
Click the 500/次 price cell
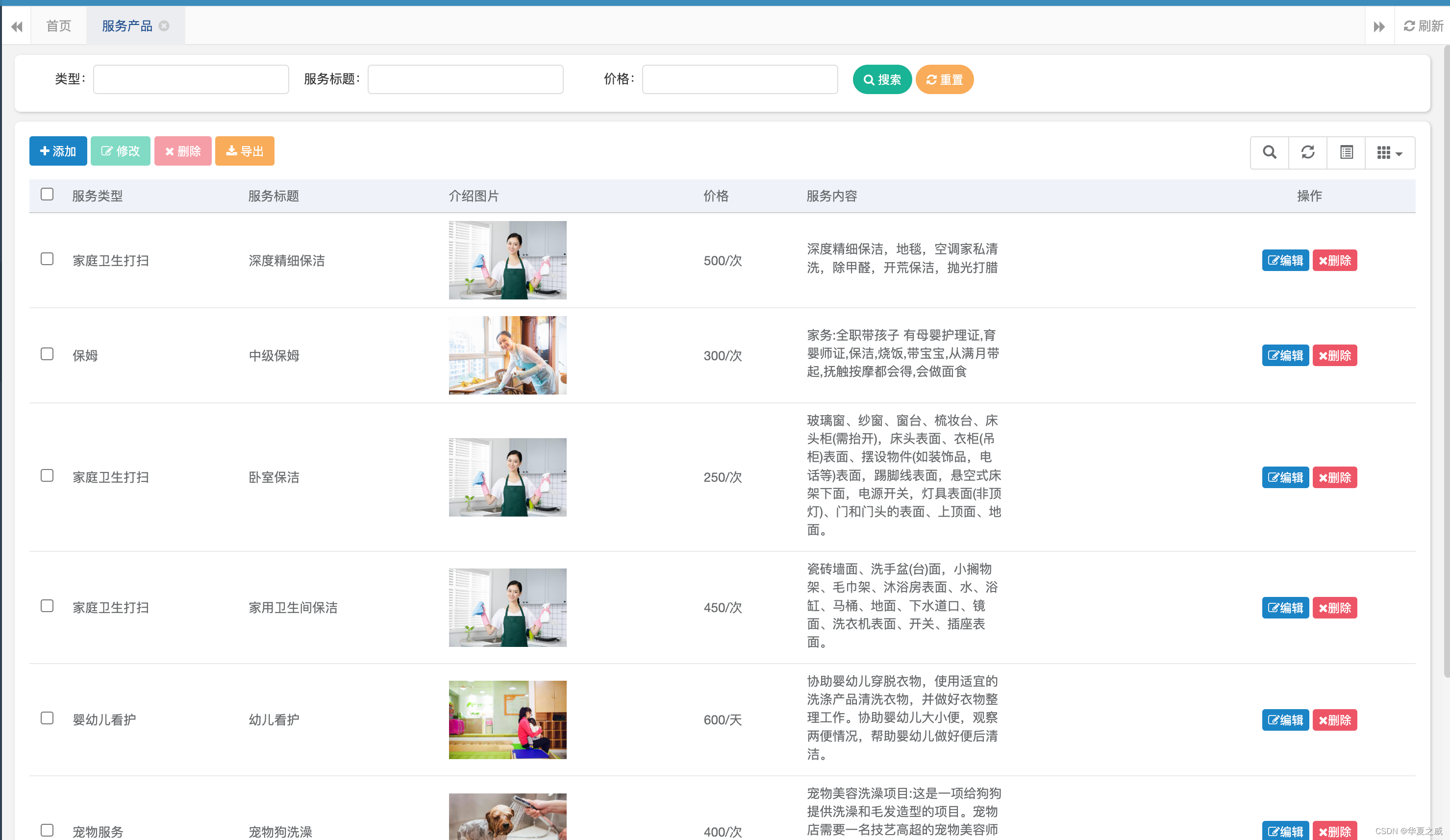point(723,261)
